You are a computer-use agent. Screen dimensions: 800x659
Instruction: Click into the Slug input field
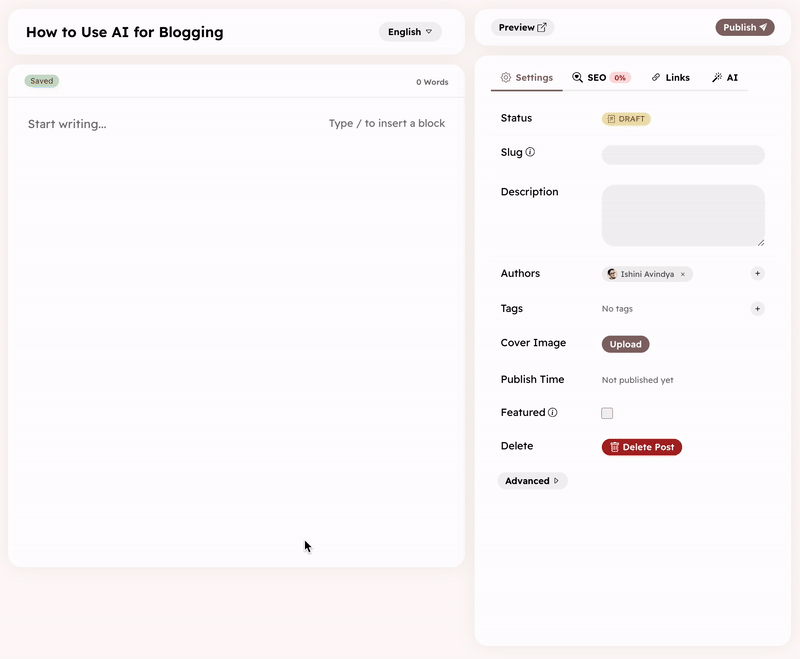coord(683,155)
